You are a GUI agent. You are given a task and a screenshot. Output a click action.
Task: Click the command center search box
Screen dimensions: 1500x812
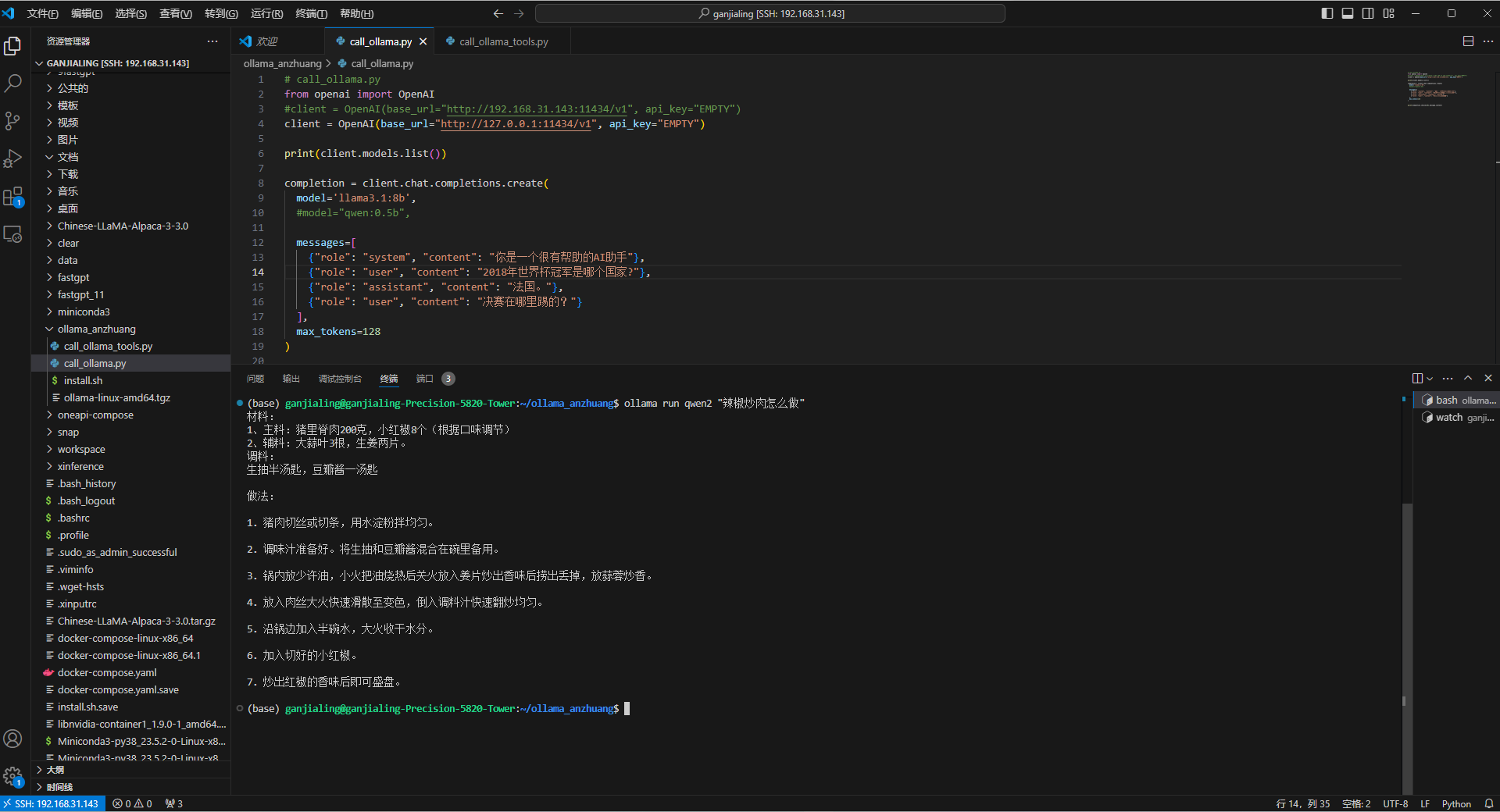click(x=770, y=13)
